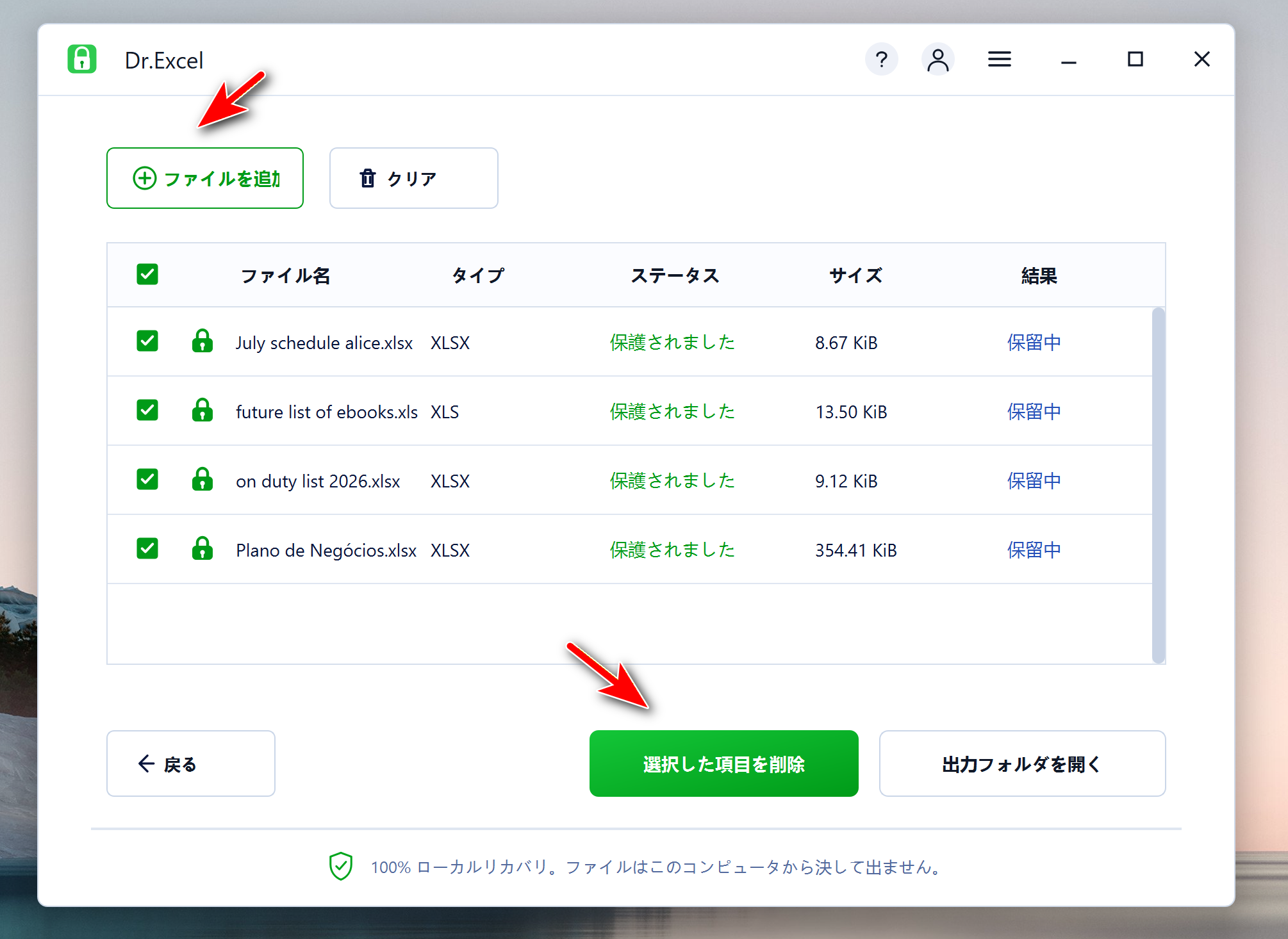
Task: Click the 354.41 KiB size value
Action: click(x=856, y=550)
